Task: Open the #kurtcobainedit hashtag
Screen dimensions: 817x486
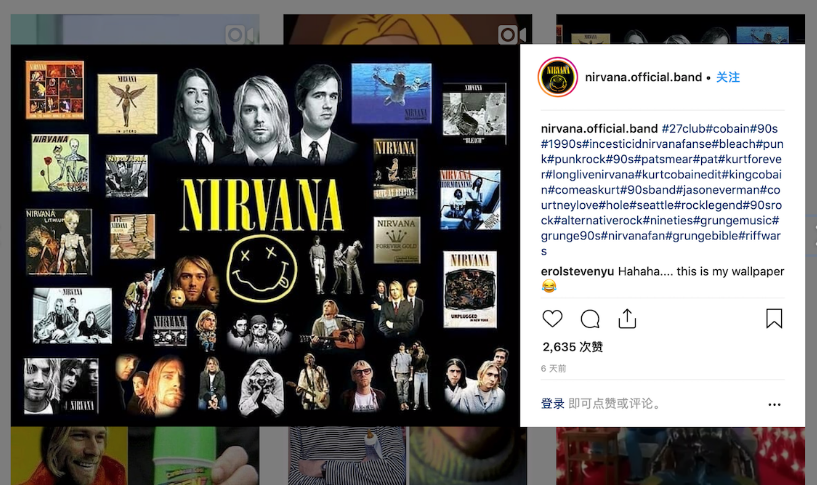Action: [x=678, y=175]
